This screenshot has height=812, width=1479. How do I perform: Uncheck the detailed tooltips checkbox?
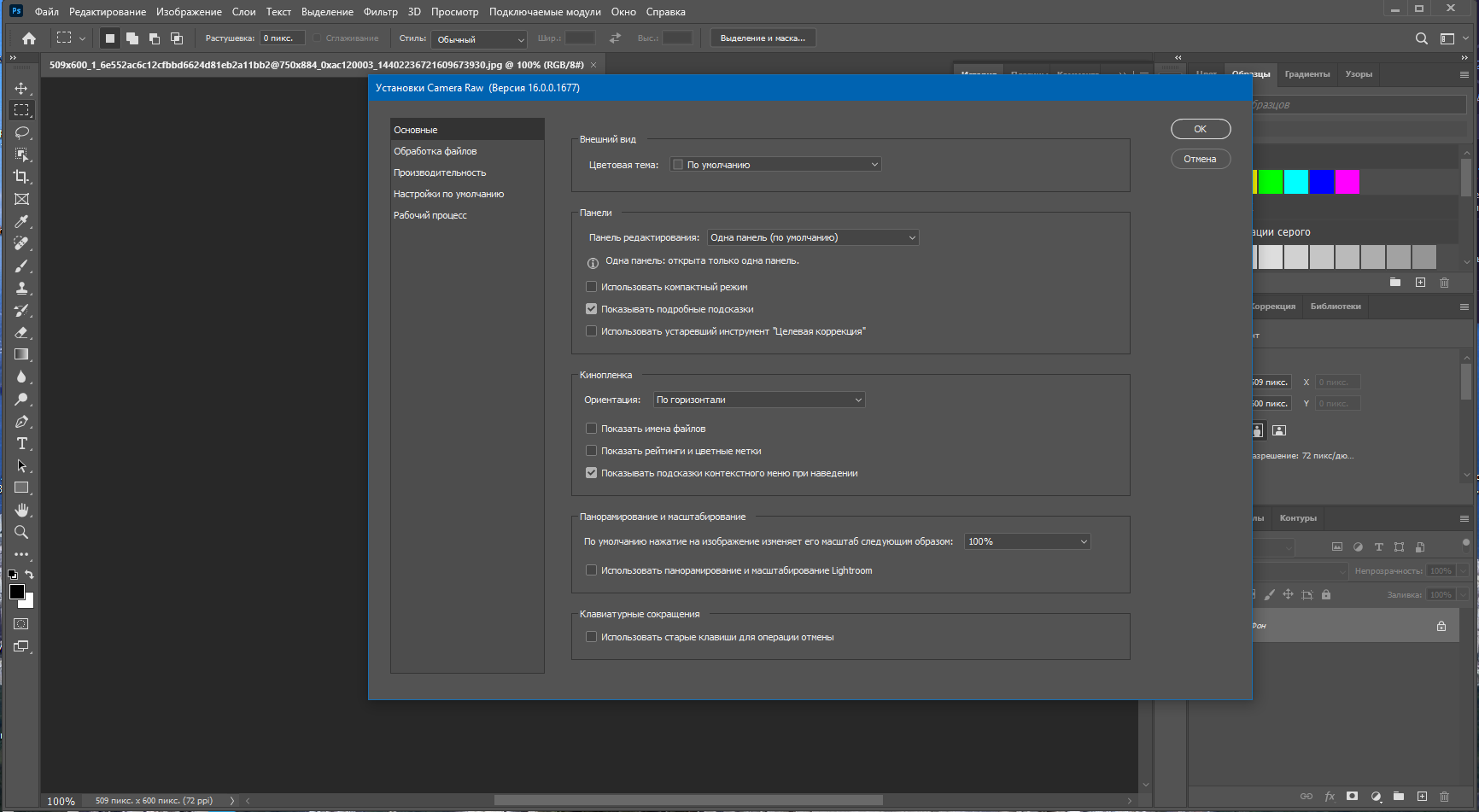[591, 309]
